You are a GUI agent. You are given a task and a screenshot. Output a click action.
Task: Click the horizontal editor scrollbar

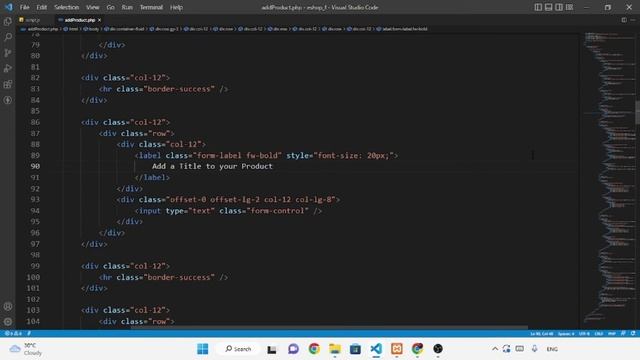(329, 327)
